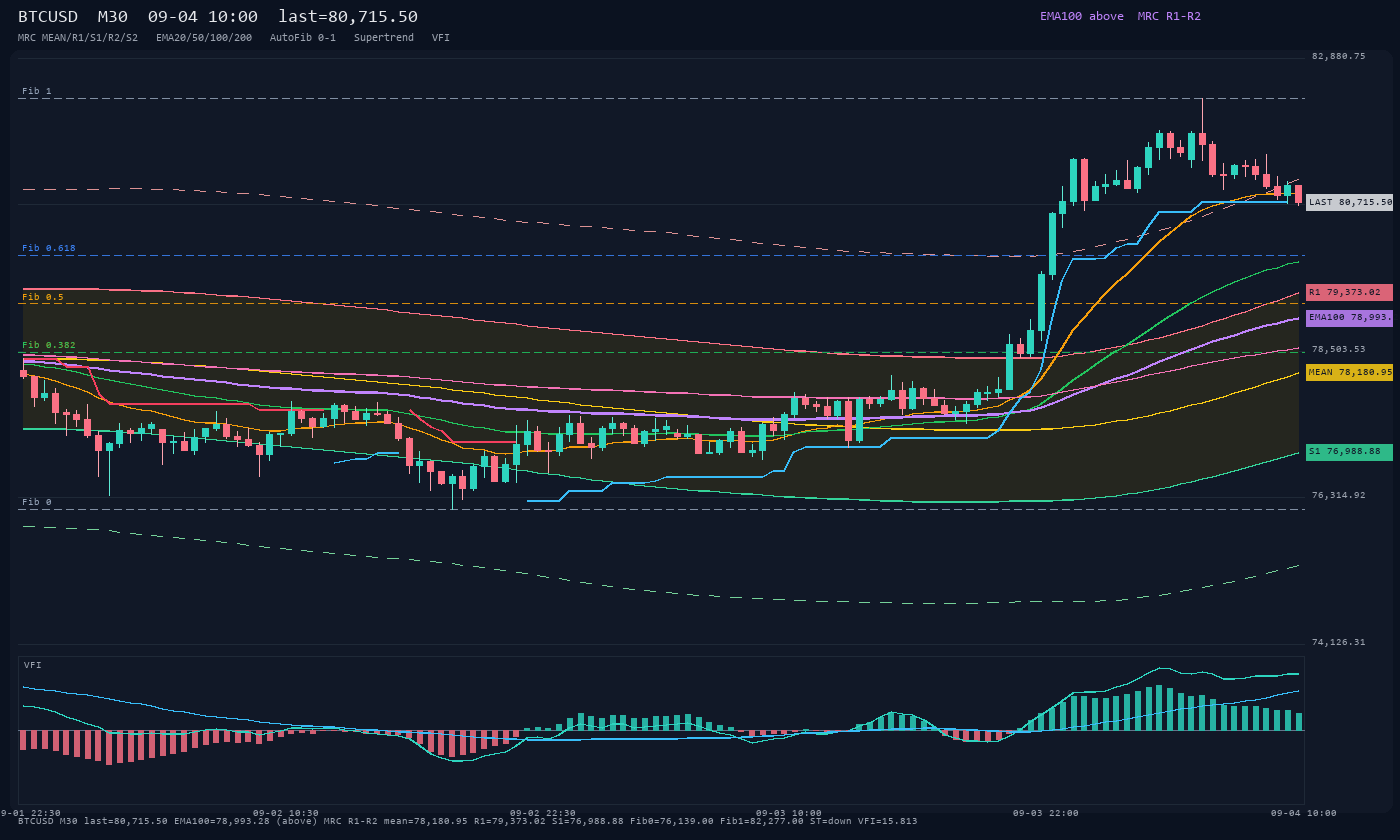Click the Supertrend legend entry
Screen dimensions: 1400x840
coord(384,37)
